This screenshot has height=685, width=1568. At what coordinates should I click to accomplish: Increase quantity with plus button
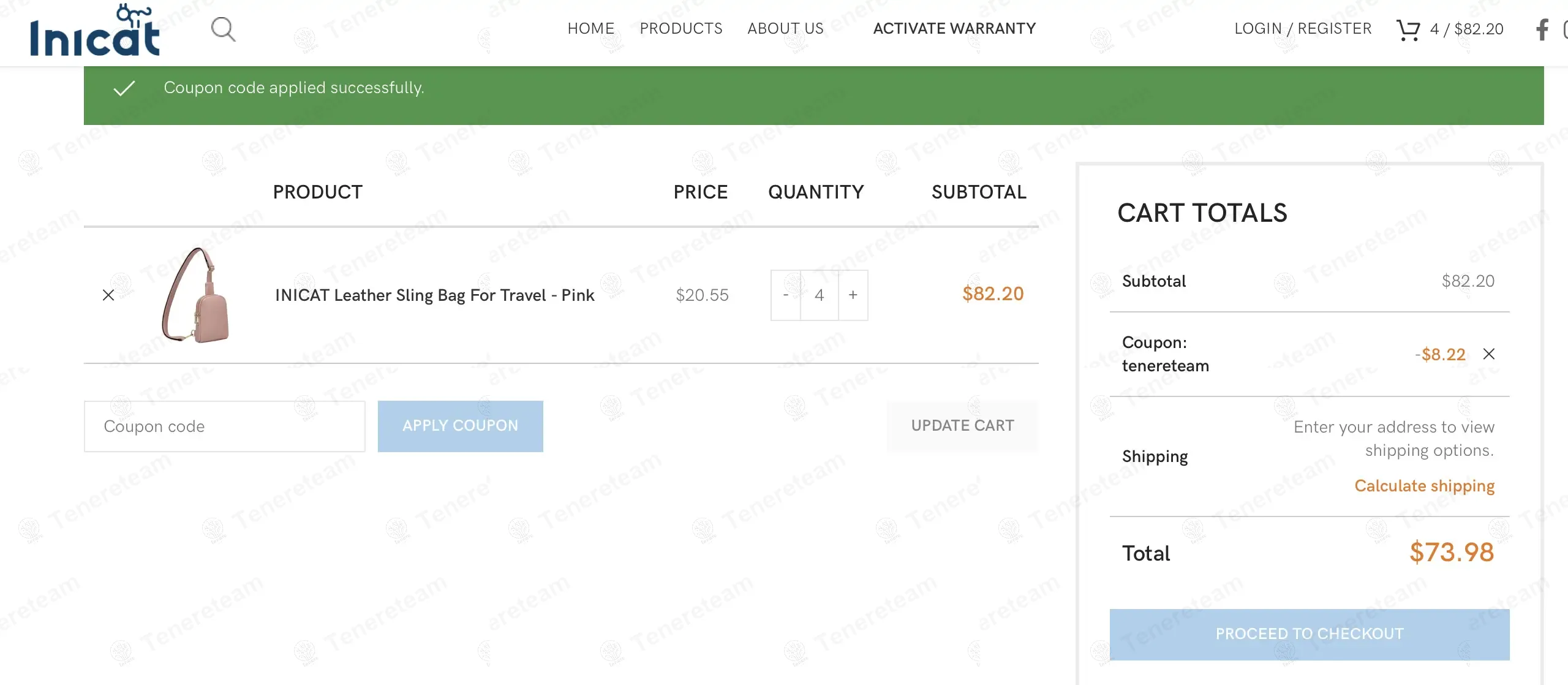point(853,295)
